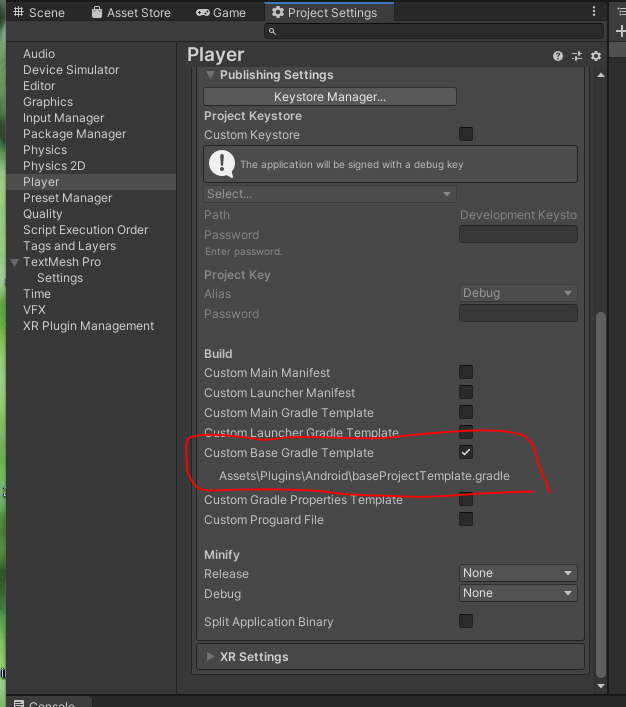Select Preset Manager category
Viewport: 626px width, 707px height.
(x=68, y=198)
